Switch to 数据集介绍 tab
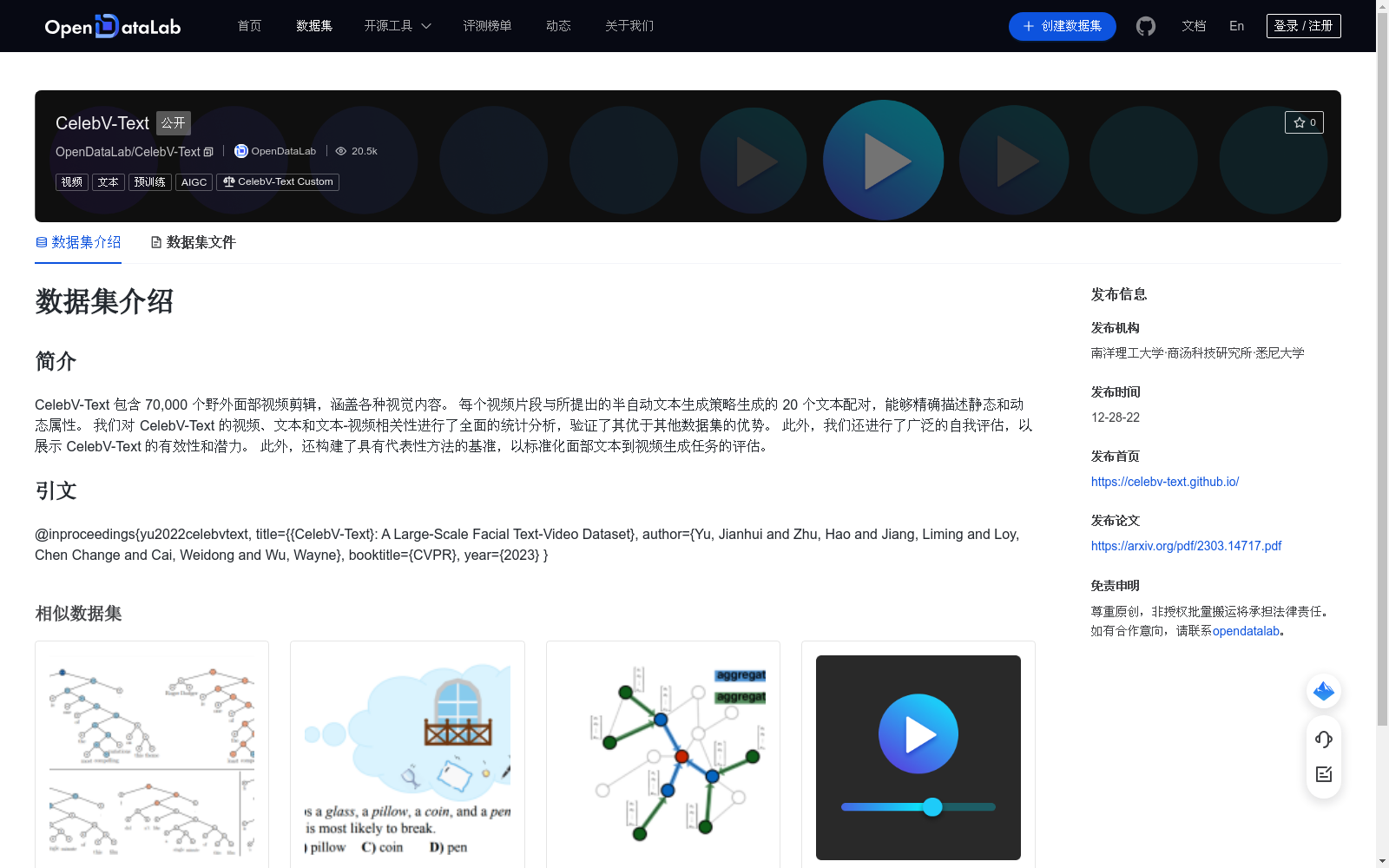 pos(78,242)
